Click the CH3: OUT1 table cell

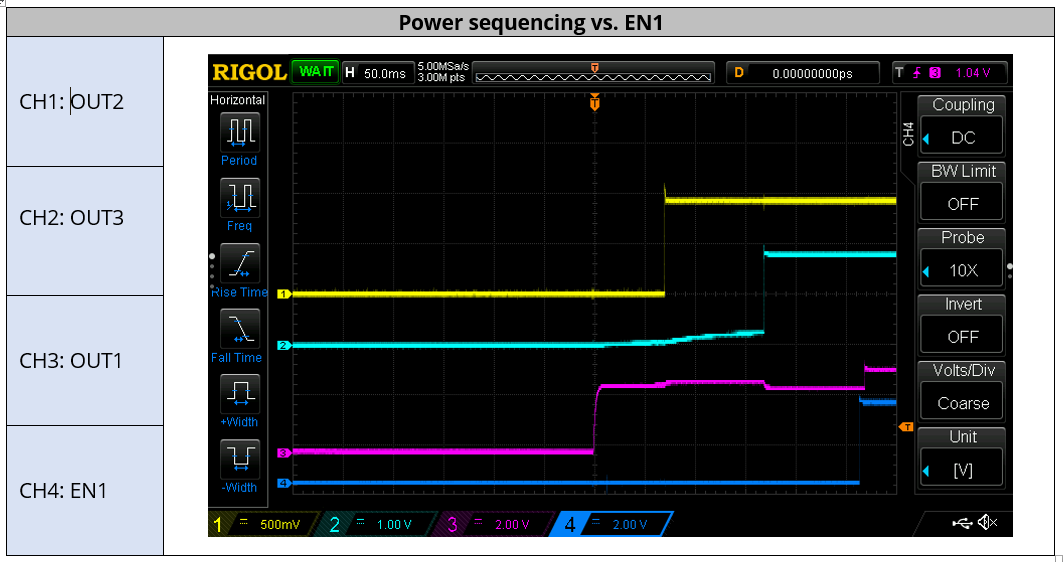(x=85, y=360)
